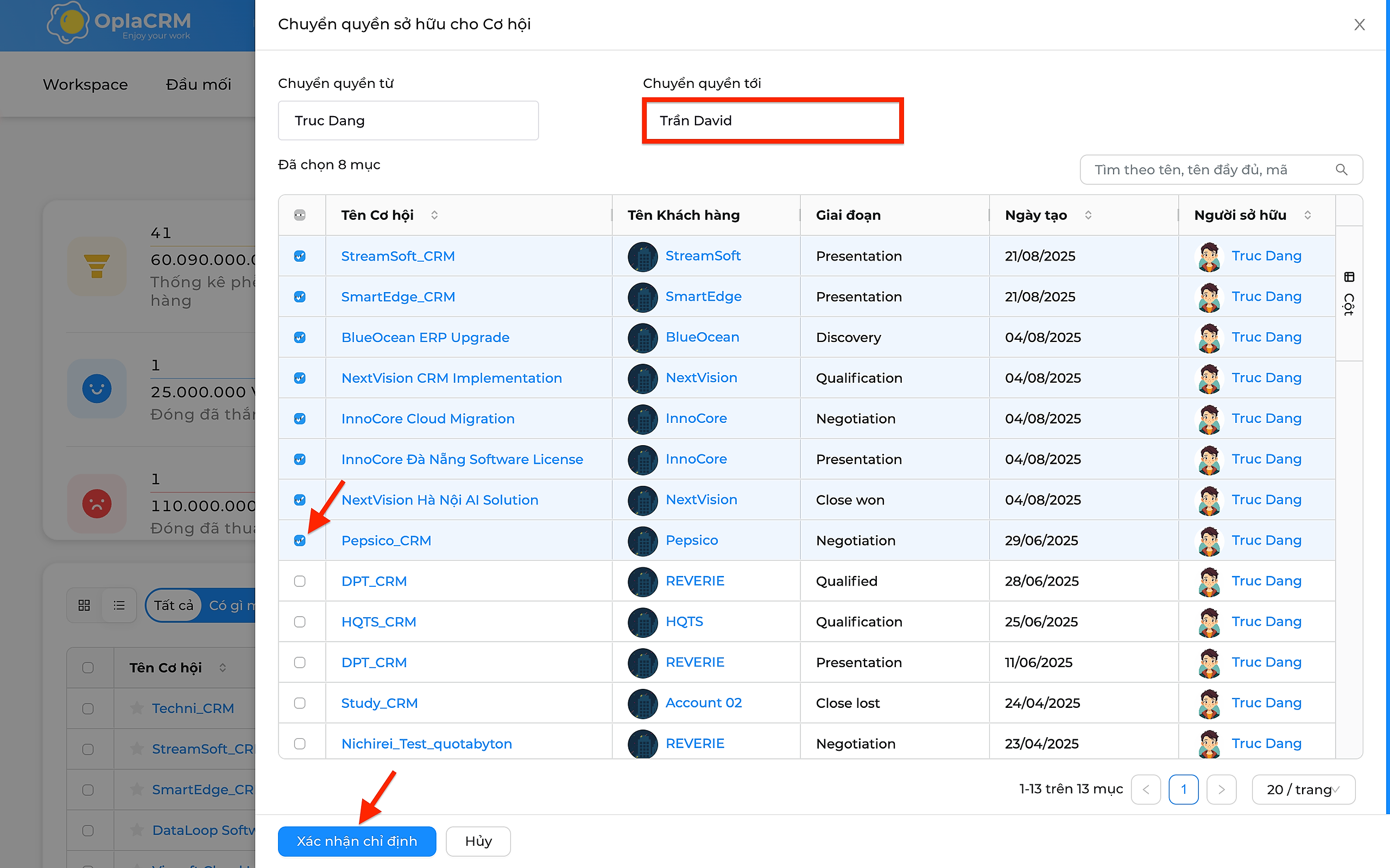
Task: Sort by Tên Cơ hội column
Action: pyautogui.click(x=434, y=216)
